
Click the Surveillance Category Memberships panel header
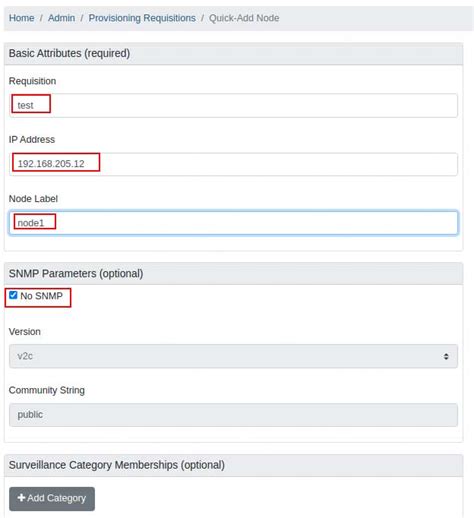233,465
